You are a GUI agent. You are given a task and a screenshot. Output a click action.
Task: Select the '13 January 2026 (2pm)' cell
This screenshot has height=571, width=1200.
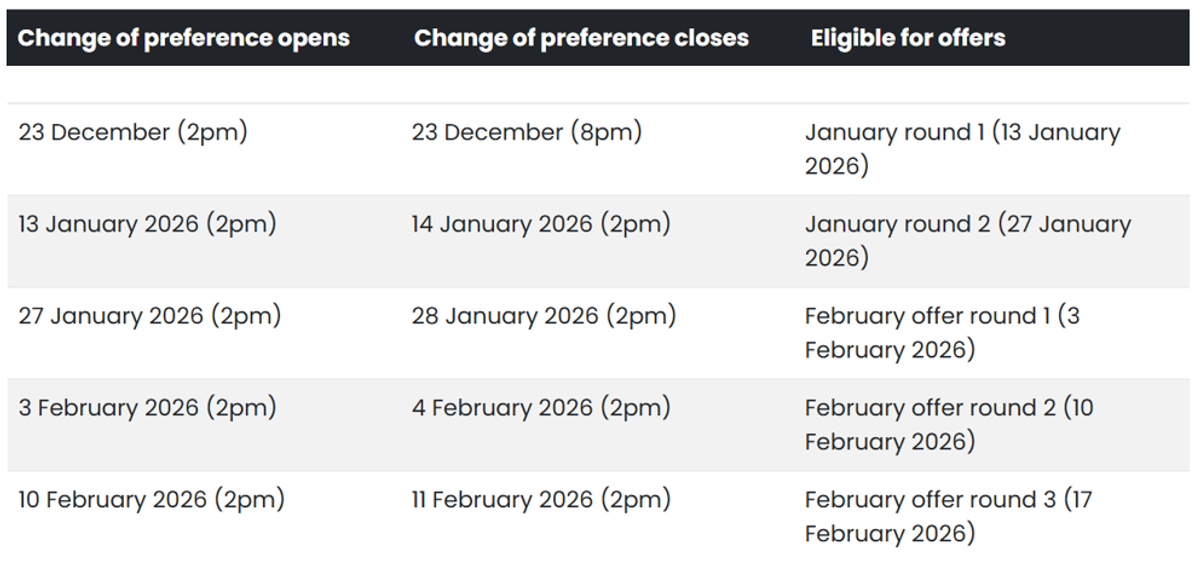click(x=147, y=225)
